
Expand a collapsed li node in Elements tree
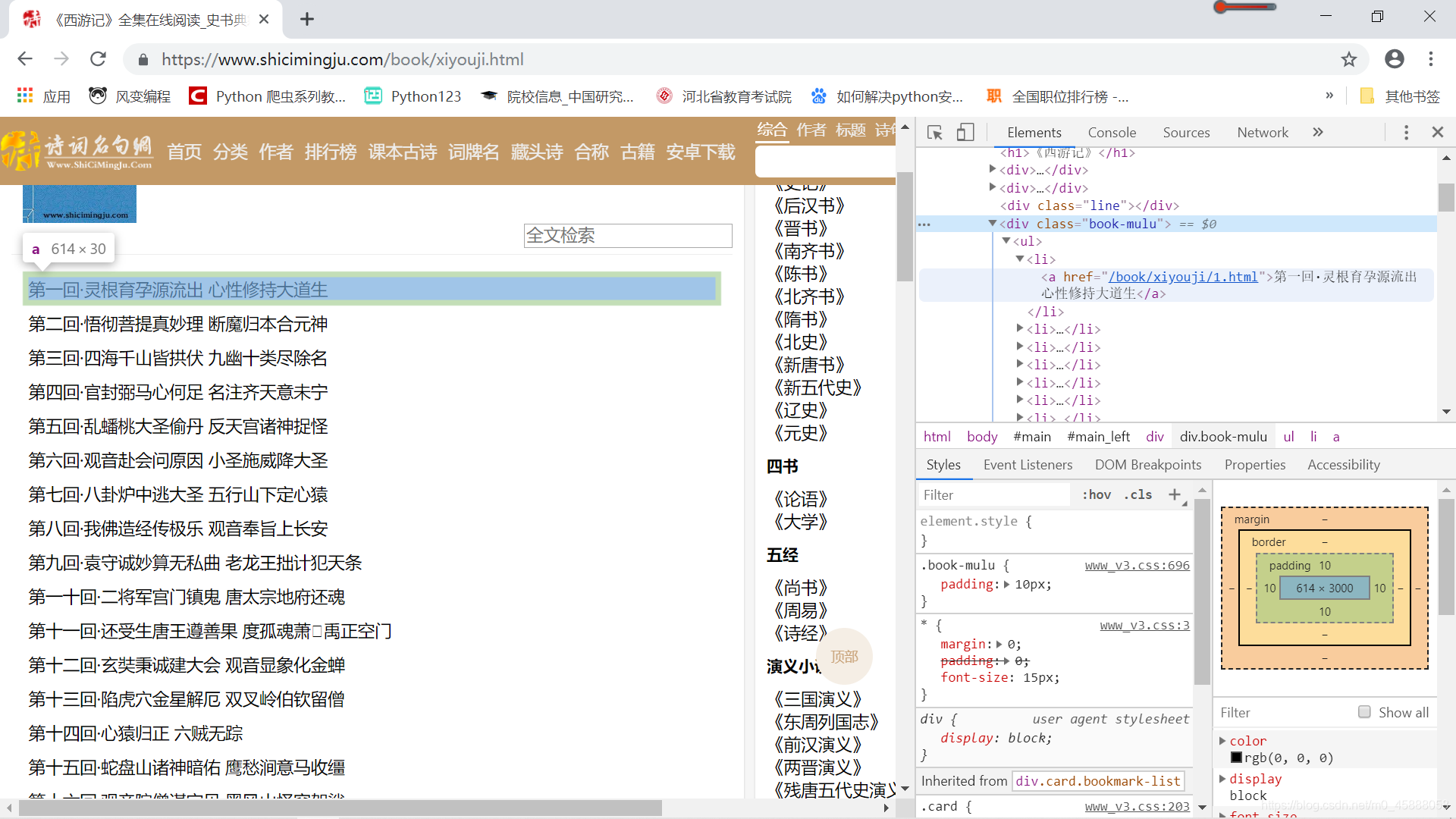1020,328
